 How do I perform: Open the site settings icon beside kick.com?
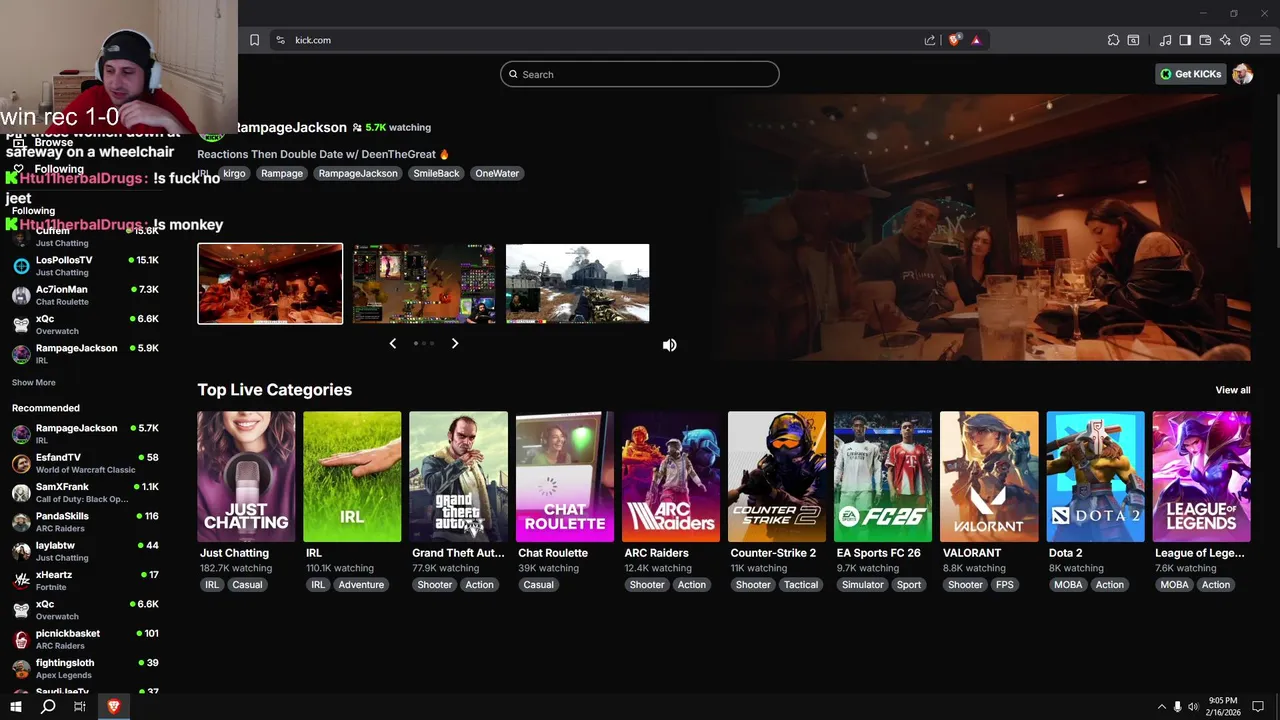click(280, 40)
